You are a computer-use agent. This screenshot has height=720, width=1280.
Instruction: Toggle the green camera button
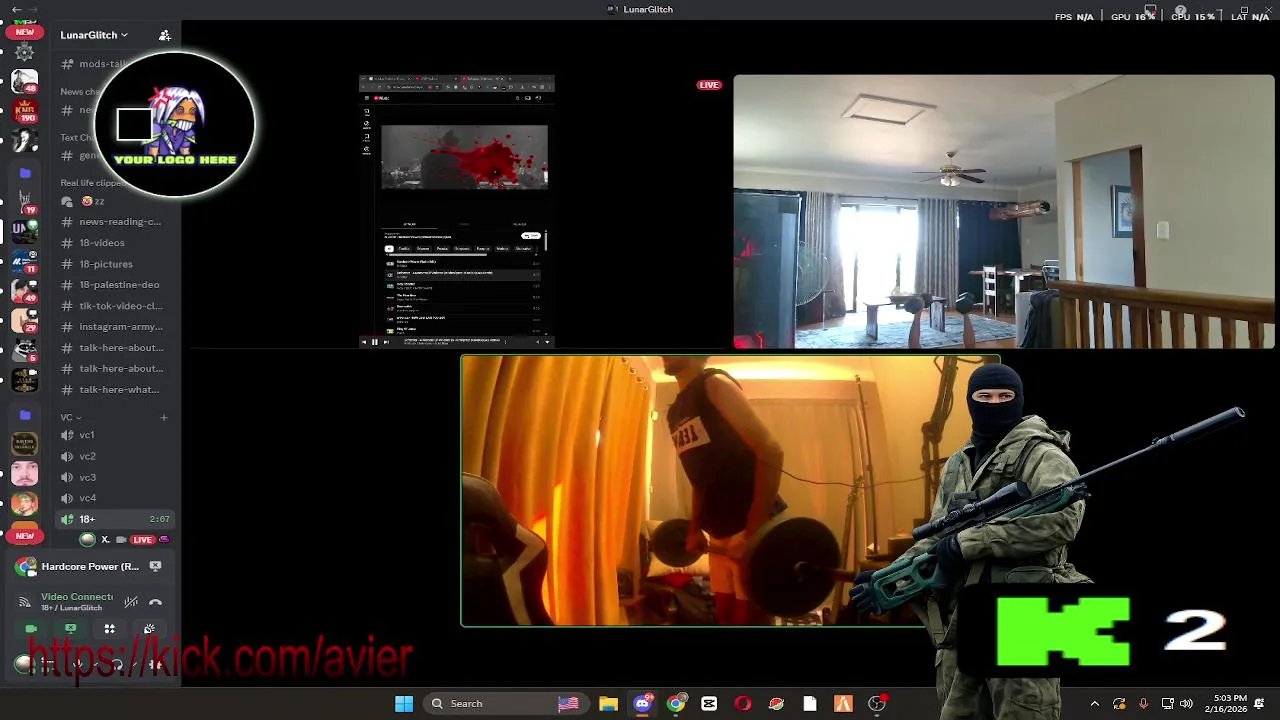click(x=31, y=629)
